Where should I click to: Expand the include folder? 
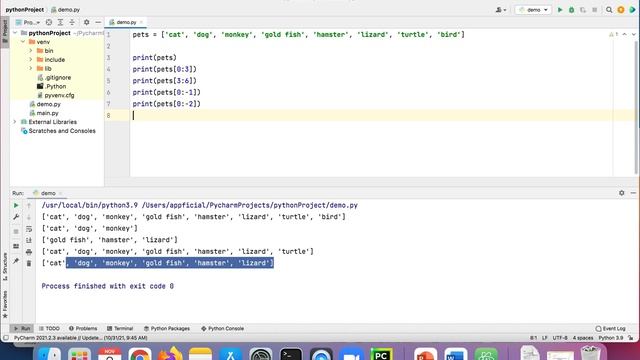[x=31, y=60]
